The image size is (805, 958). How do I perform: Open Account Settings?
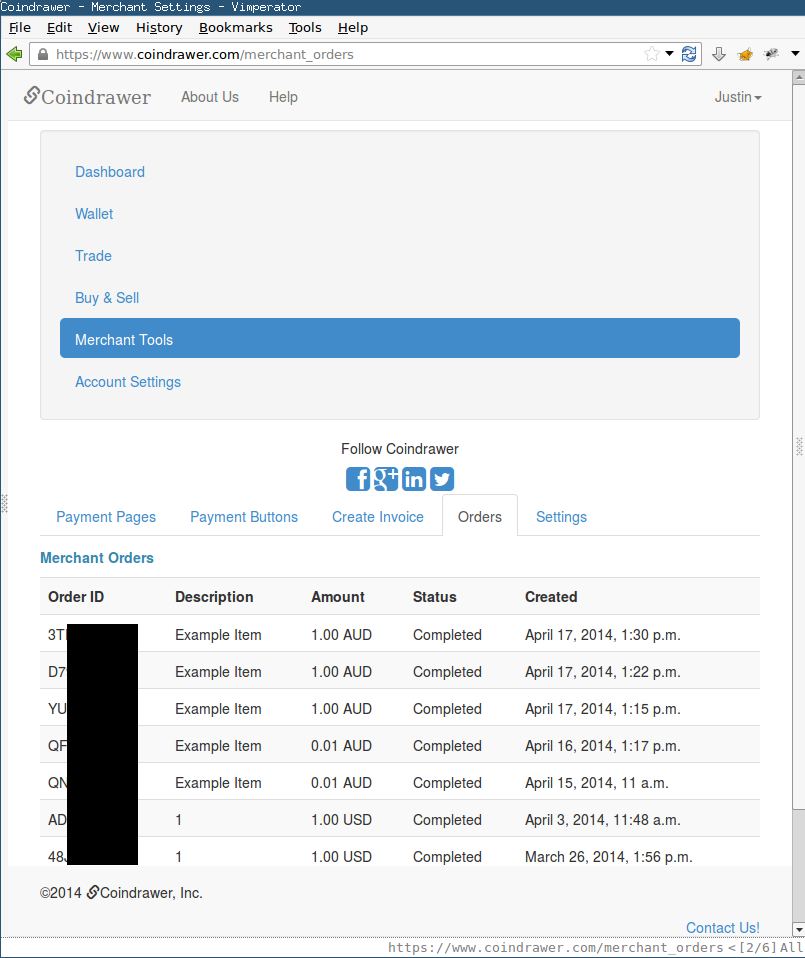click(128, 382)
